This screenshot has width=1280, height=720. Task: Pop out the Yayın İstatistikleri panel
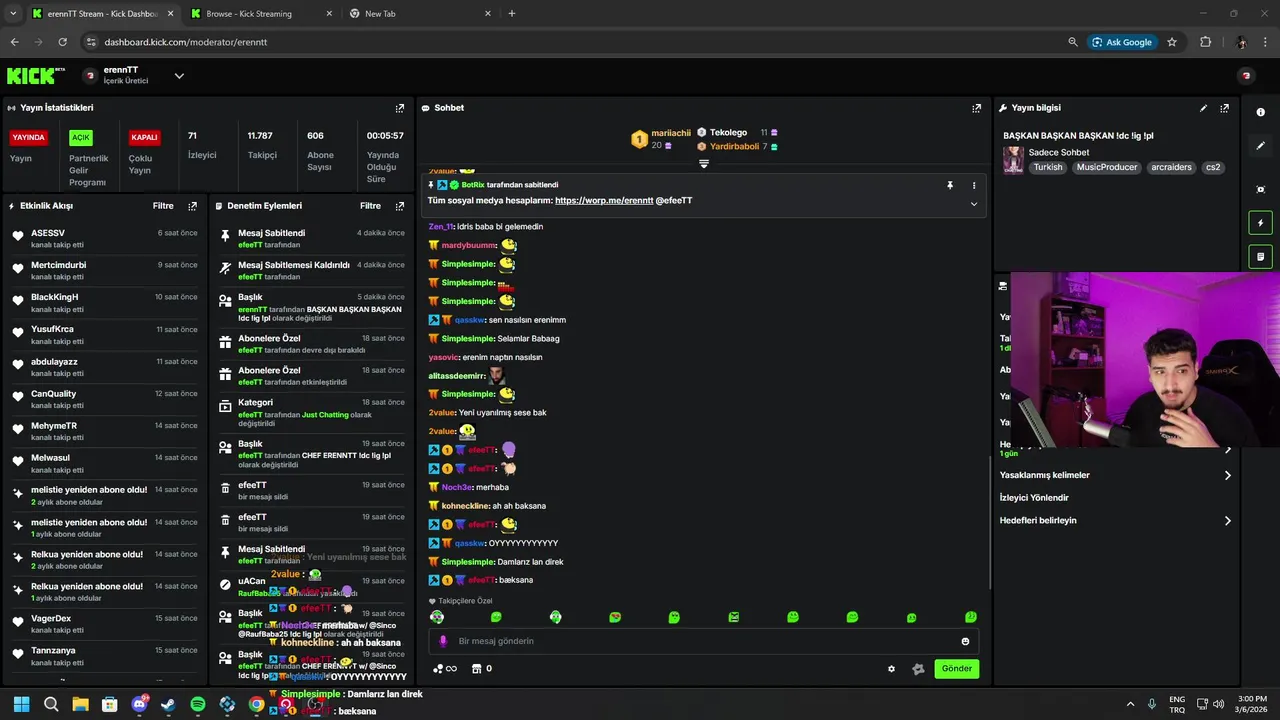[x=400, y=108]
